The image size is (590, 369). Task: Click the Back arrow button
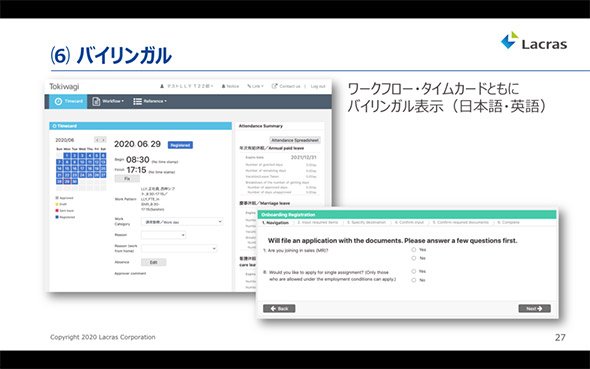pos(279,308)
